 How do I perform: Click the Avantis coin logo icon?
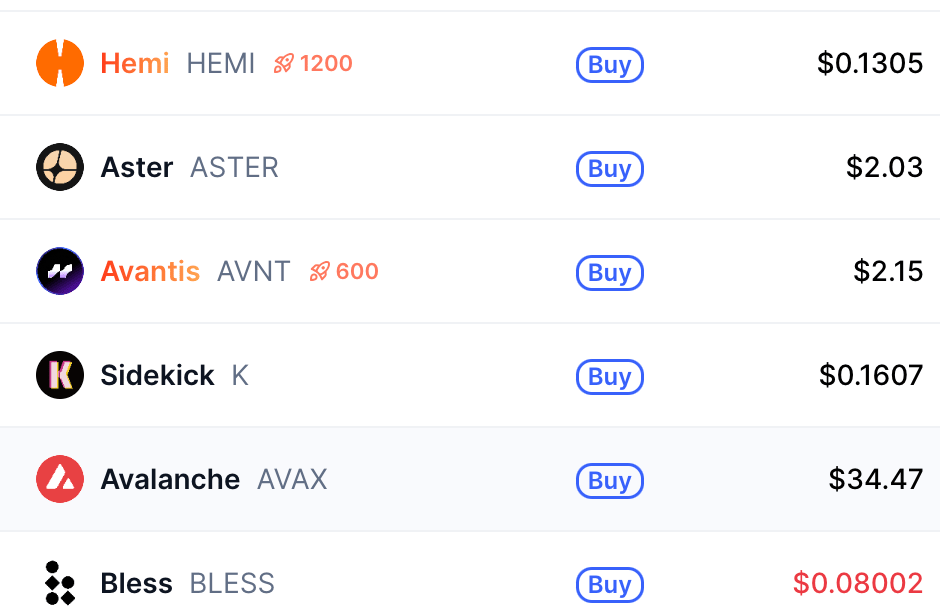tap(60, 271)
